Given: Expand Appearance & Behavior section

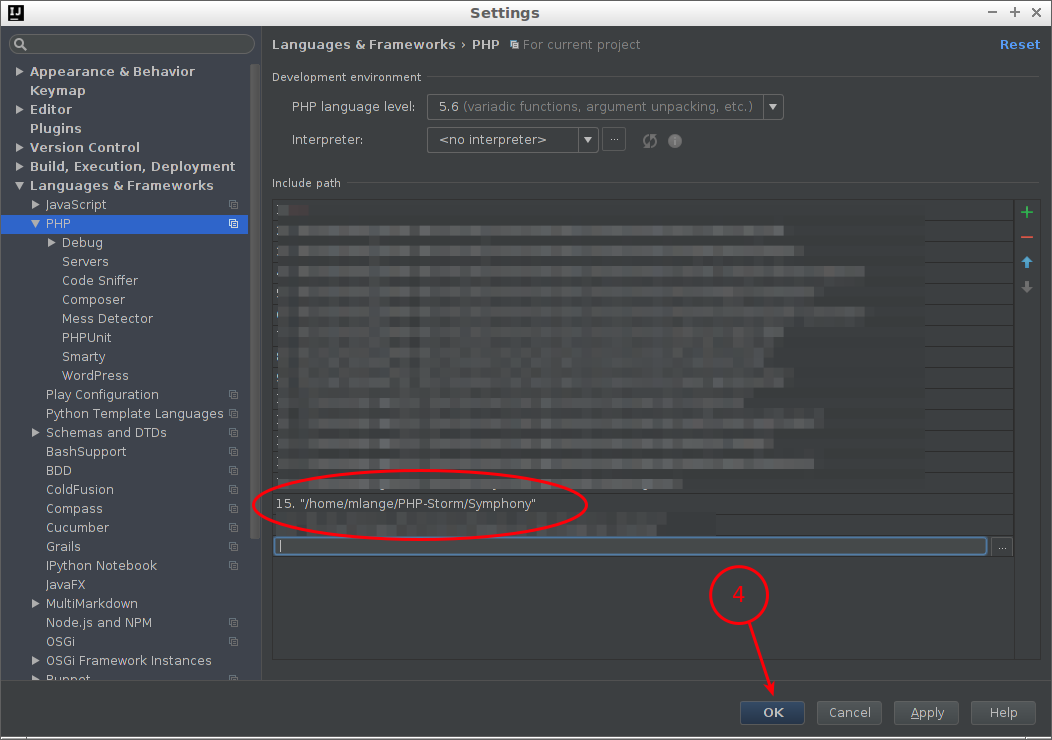Looking at the screenshot, I should [19, 71].
